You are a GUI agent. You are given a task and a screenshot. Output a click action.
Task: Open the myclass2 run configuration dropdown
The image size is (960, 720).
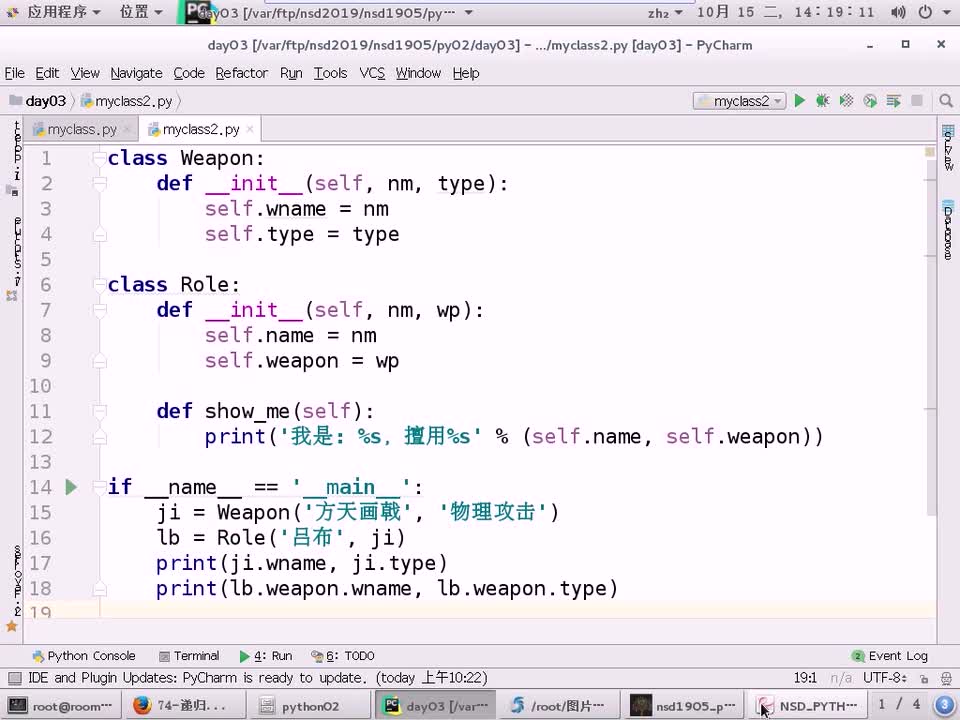tap(739, 101)
